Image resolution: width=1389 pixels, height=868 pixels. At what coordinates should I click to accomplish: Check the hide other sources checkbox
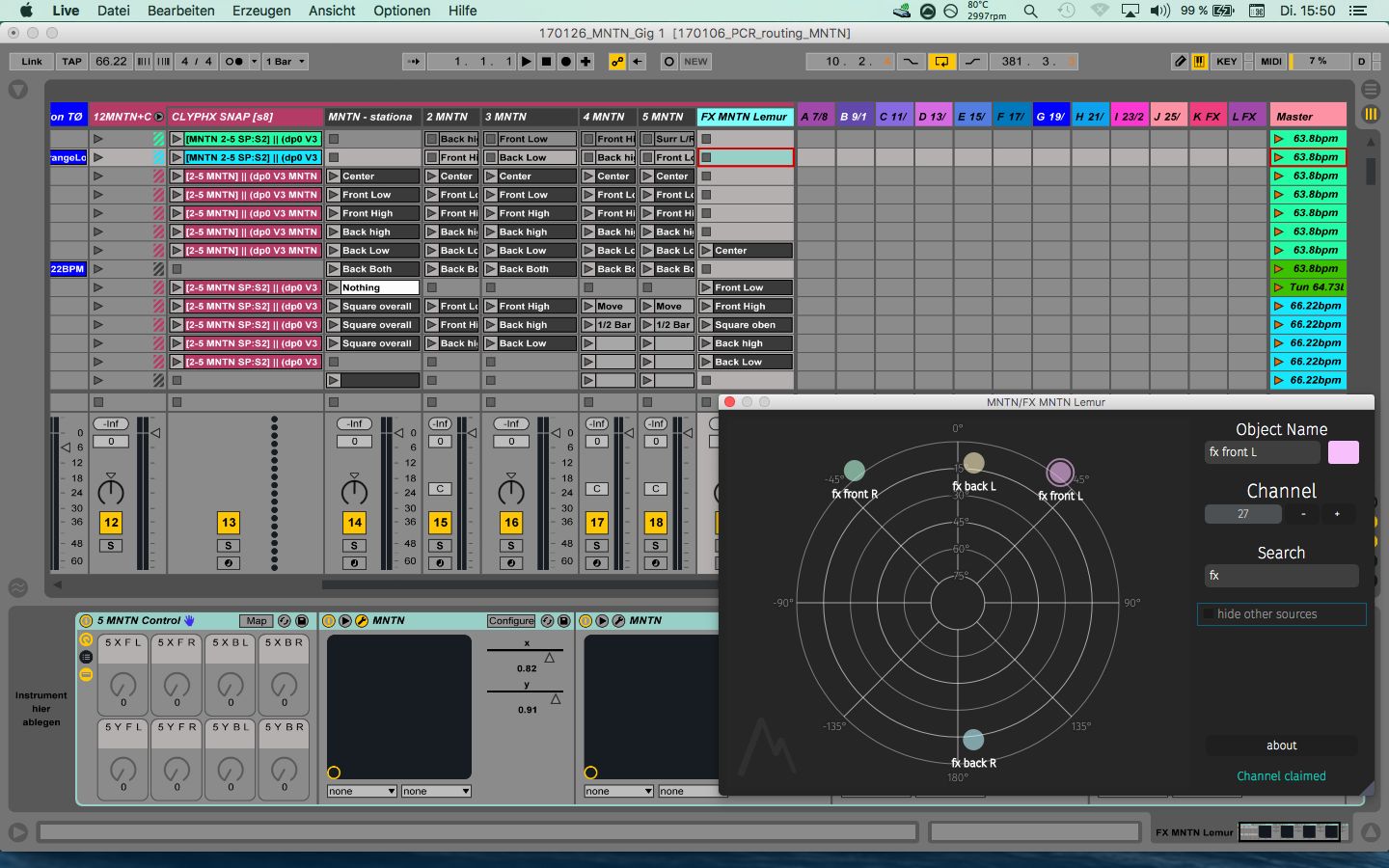(1209, 614)
